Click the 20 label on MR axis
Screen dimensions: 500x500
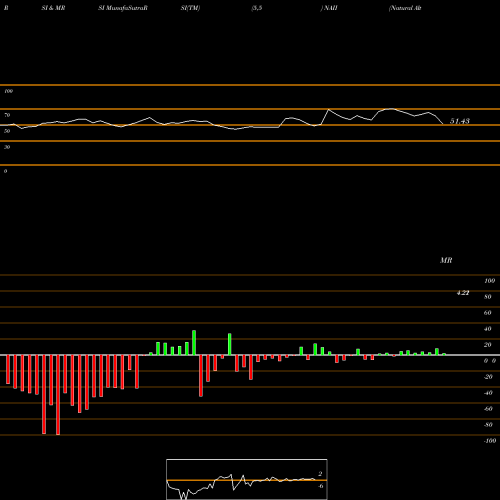(488, 345)
